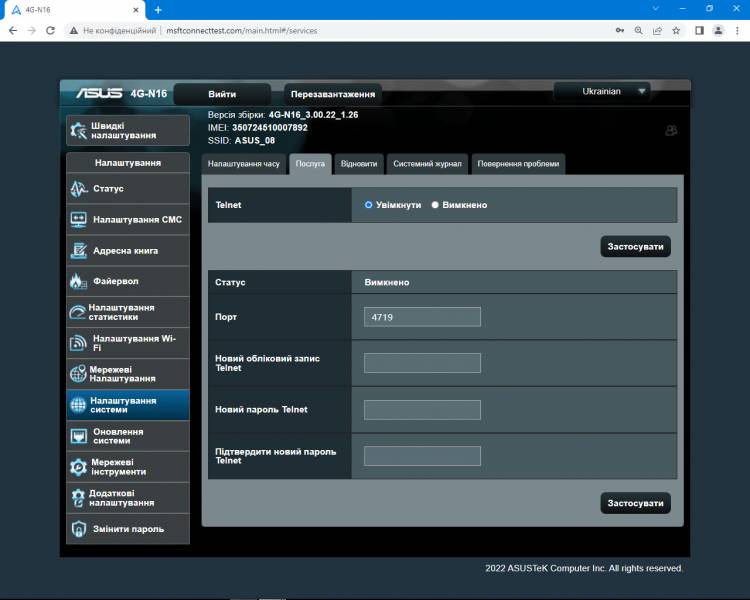Screen dimensions: 750x600
Task: Go back in browser history
Action: 13,31
